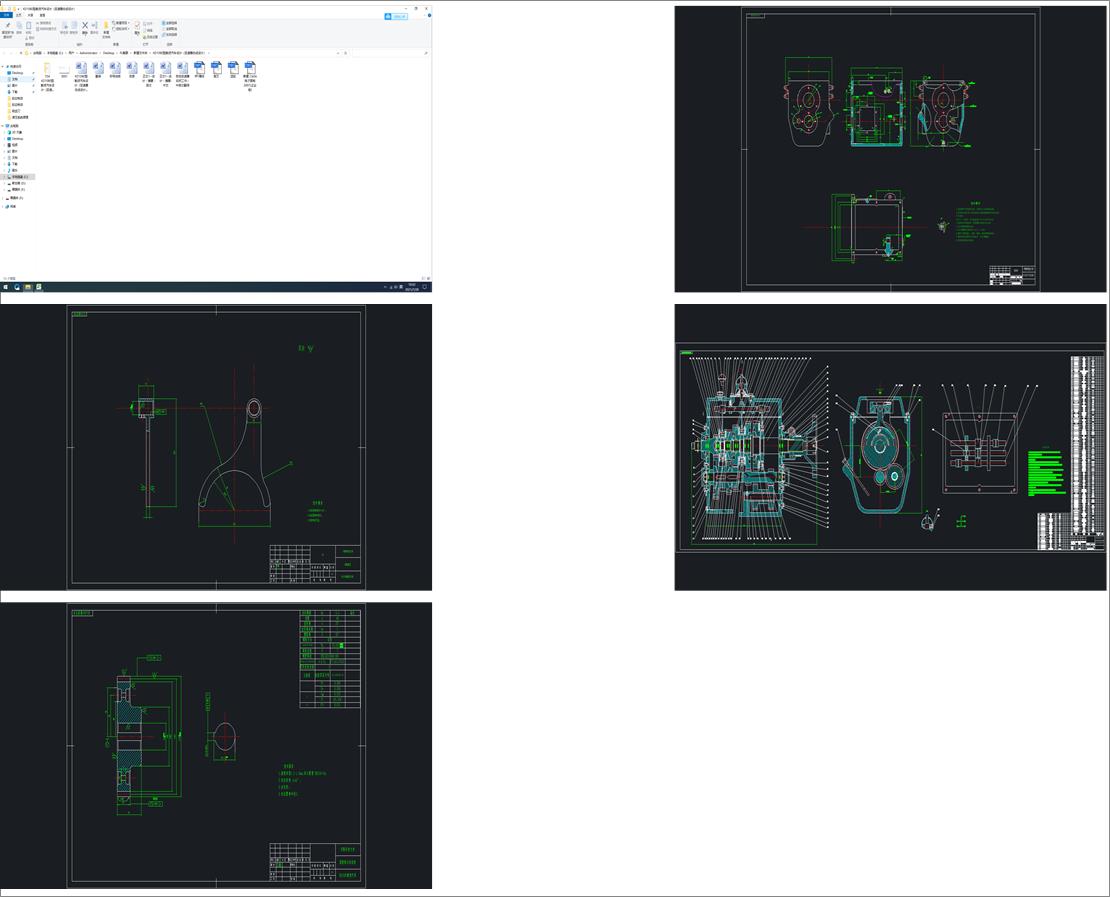The width and height of the screenshot is (1110, 897).
Task: Click Administrator in the address path
Action: coord(88,53)
